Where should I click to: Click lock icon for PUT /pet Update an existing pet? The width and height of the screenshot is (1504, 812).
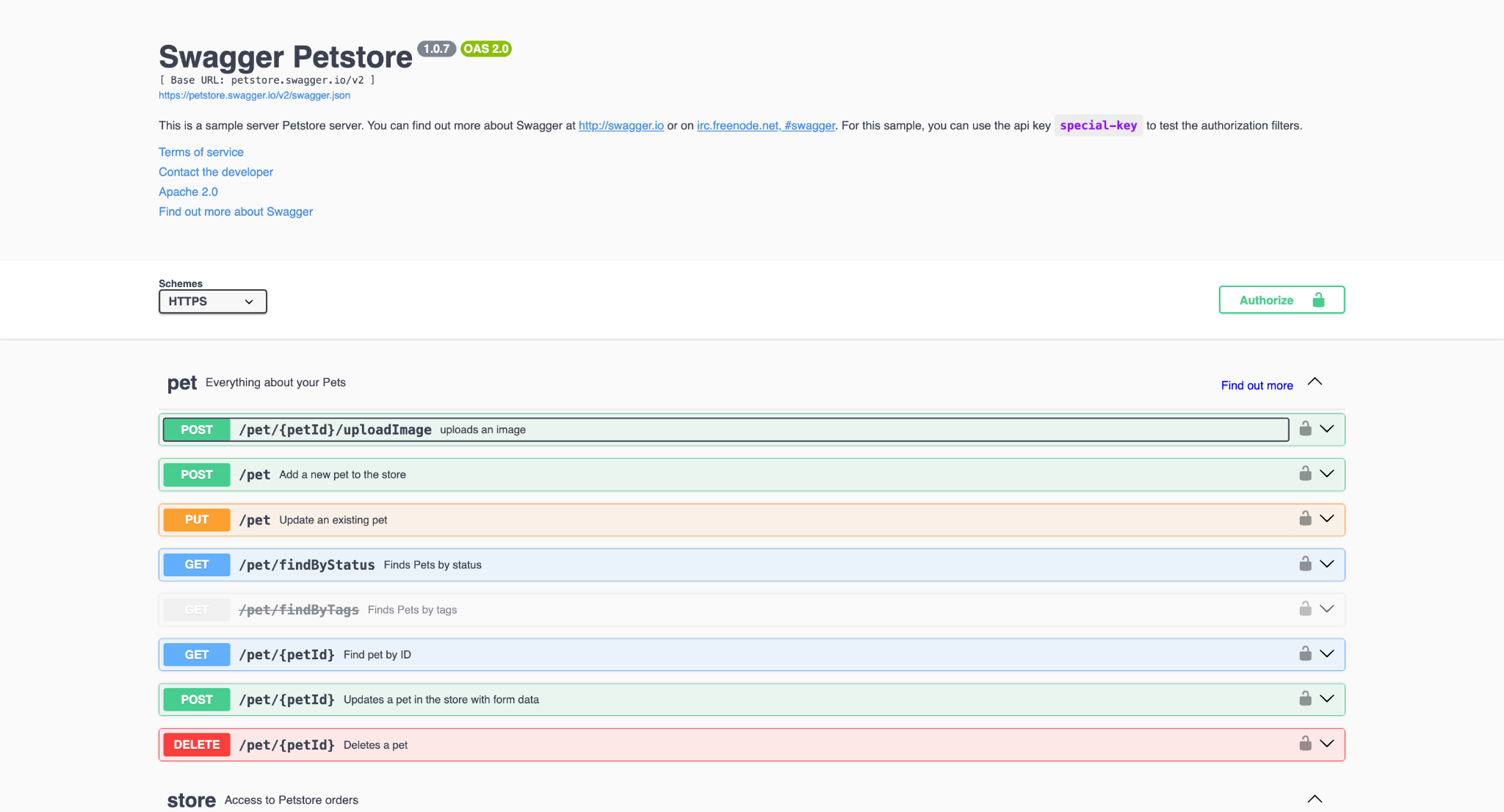click(x=1305, y=519)
